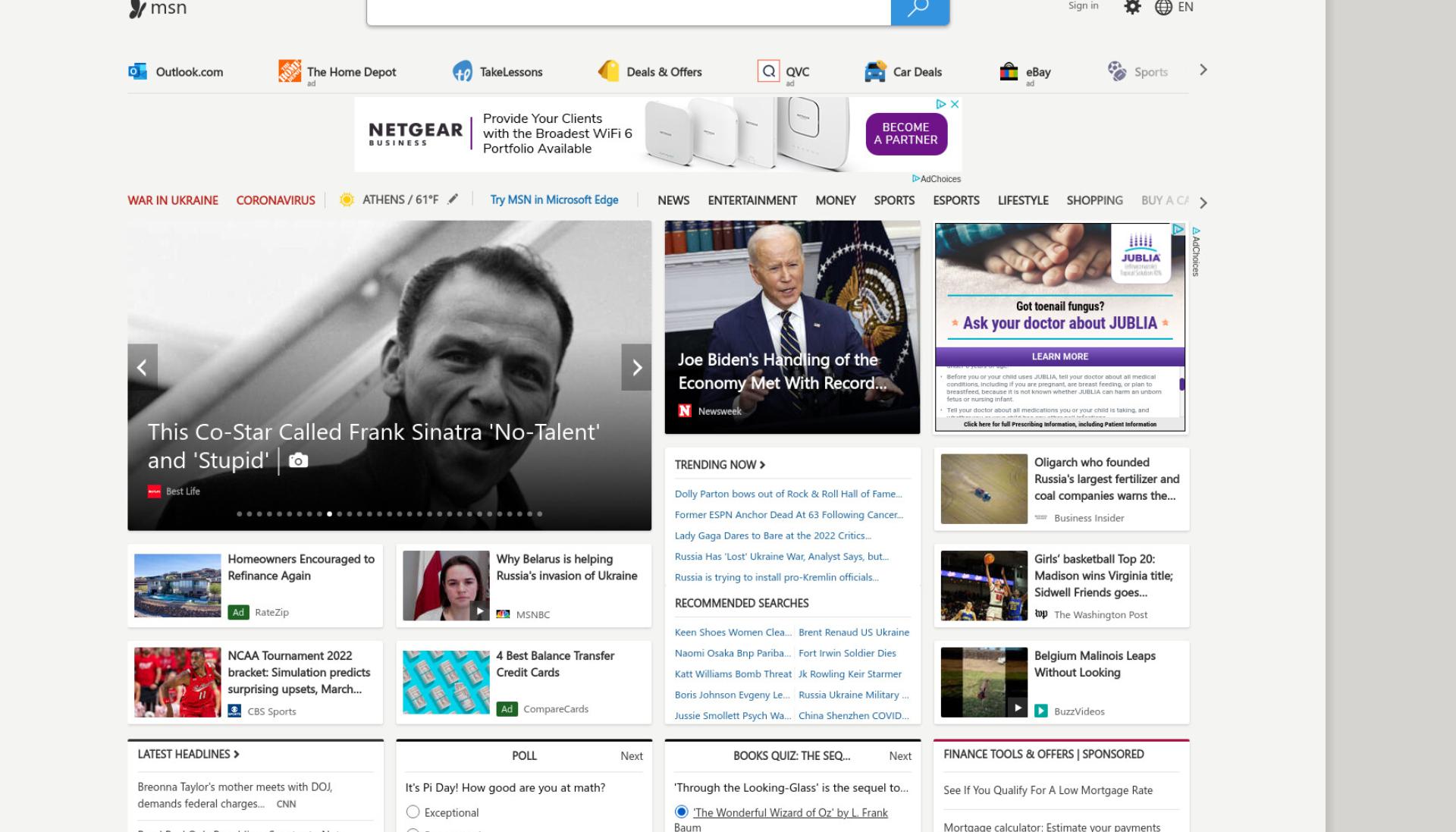Go to previous carousel slide

tap(143, 367)
